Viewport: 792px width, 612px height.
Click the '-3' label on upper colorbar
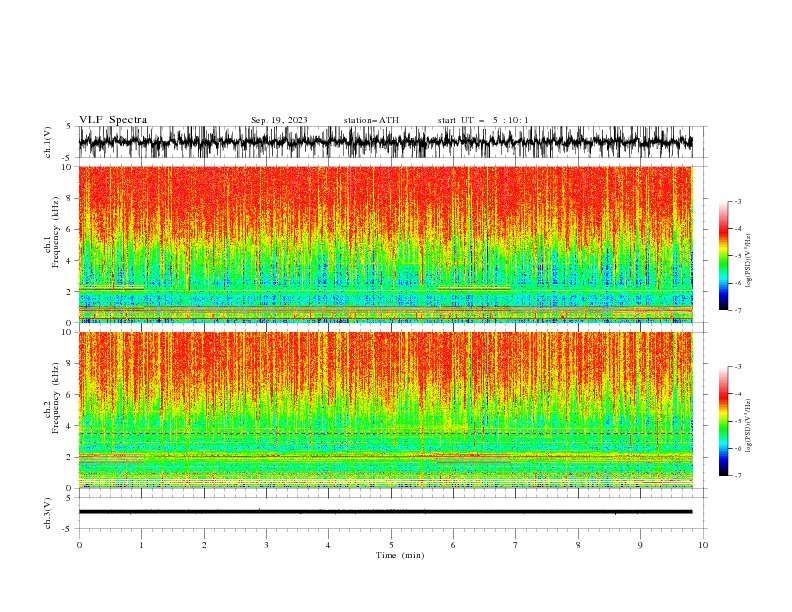coord(738,201)
